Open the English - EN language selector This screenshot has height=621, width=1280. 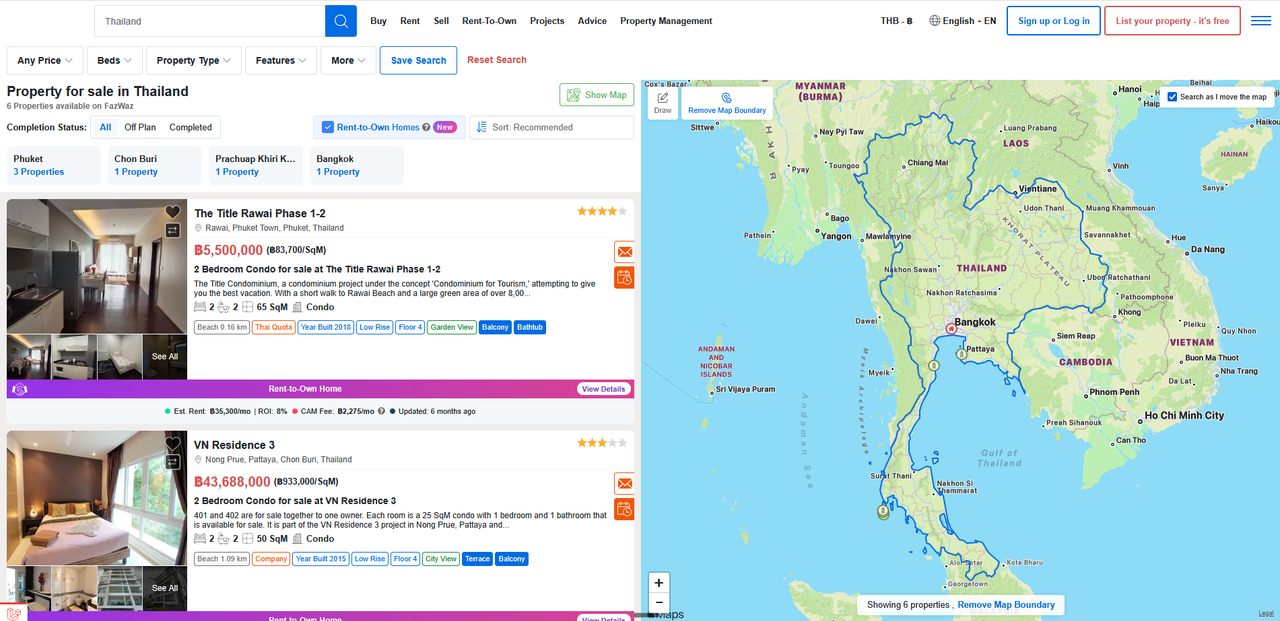[x=962, y=21]
